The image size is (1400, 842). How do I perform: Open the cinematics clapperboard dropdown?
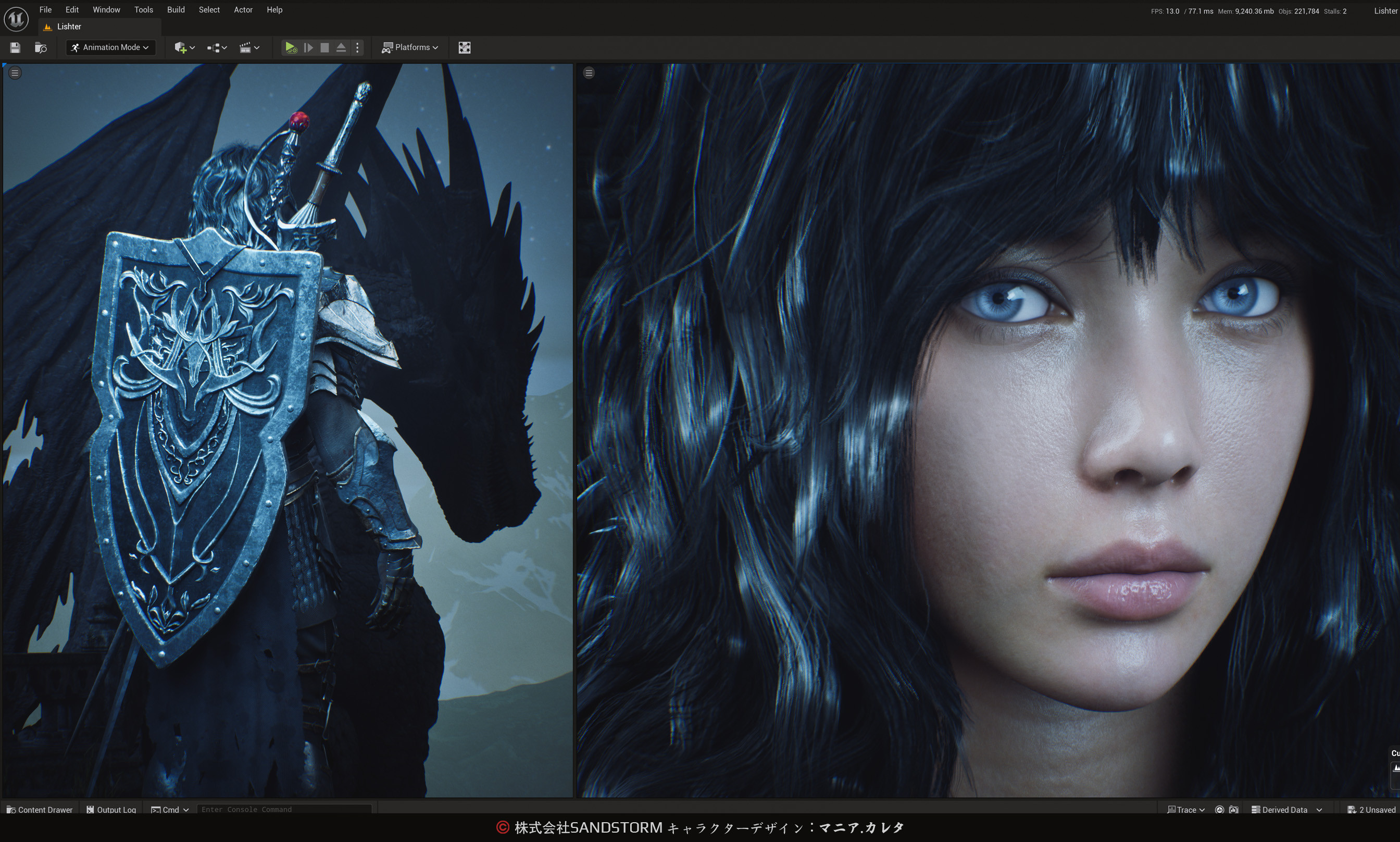click(x=249, y=47)
